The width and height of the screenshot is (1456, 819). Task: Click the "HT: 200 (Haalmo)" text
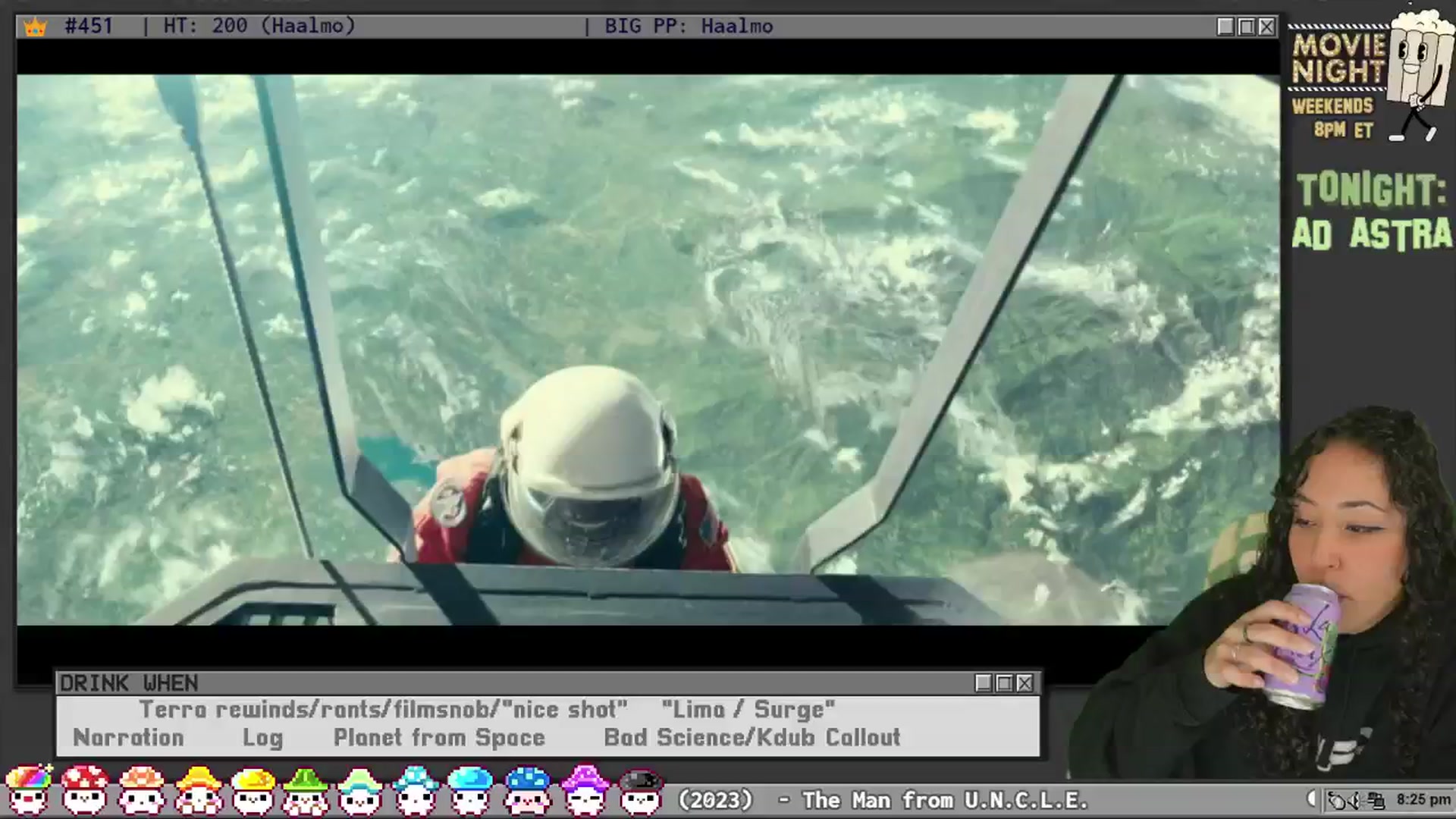pyautogui.click(x=259, y=27)
